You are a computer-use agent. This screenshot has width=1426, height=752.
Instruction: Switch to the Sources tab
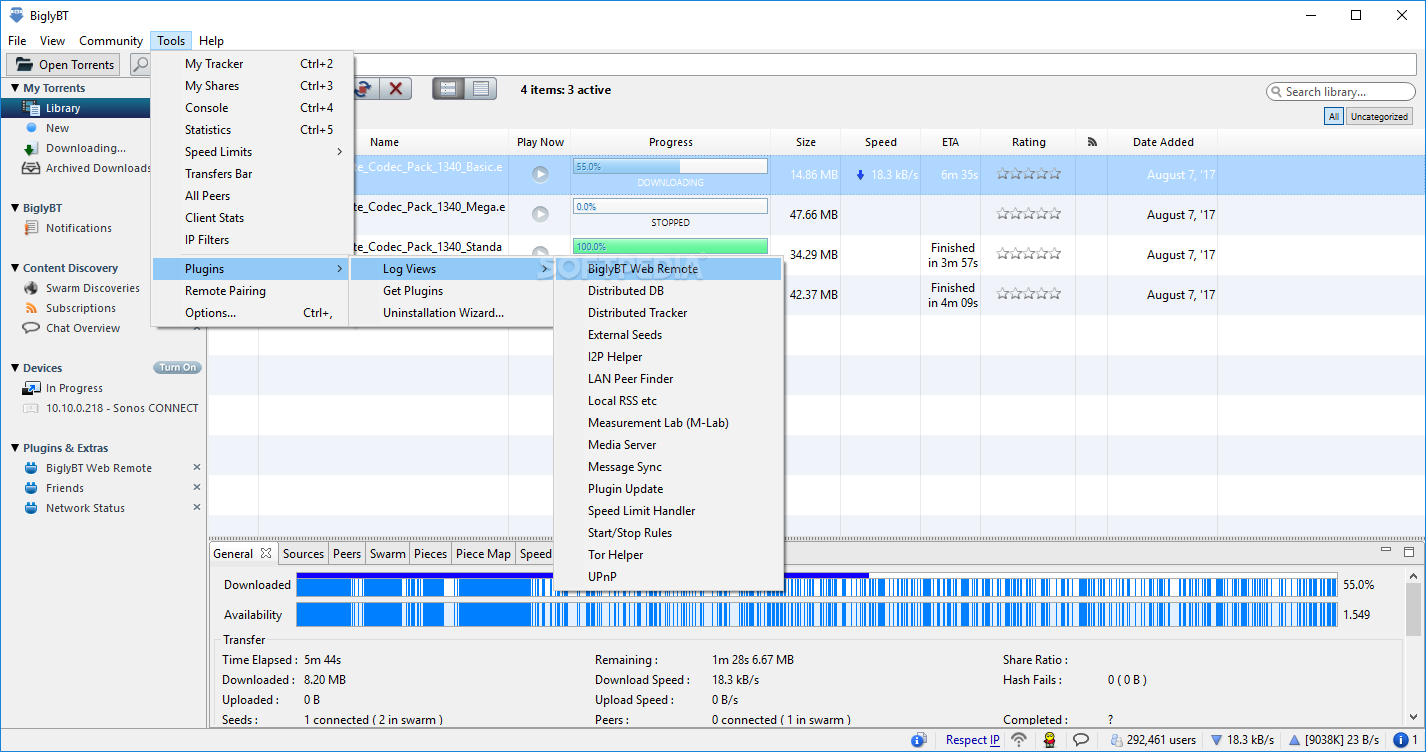303,554
